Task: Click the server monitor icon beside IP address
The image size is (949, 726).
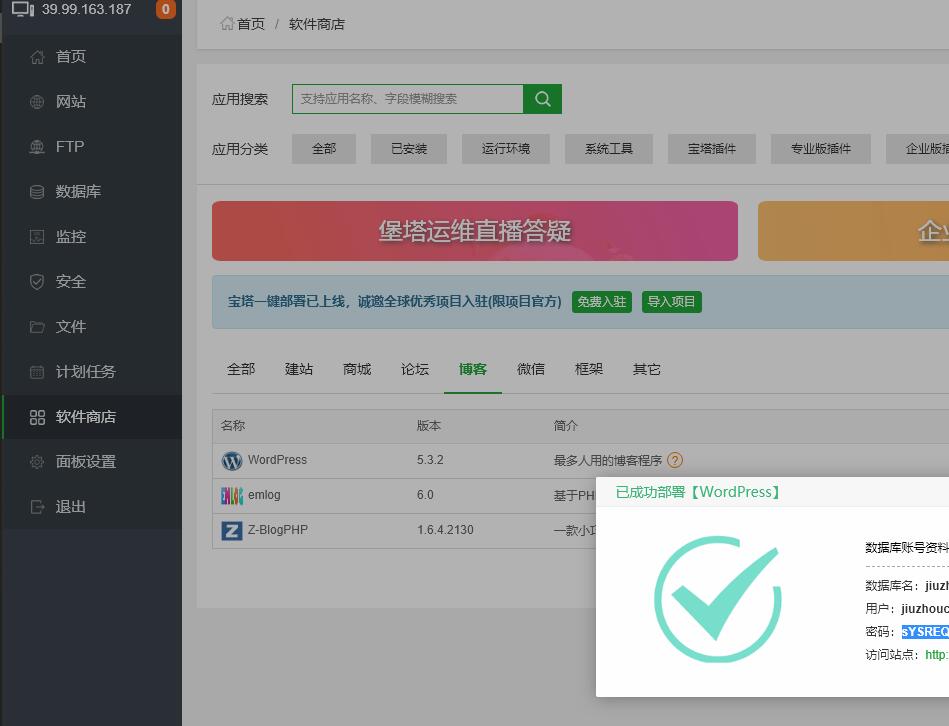Action: (23, 9)
